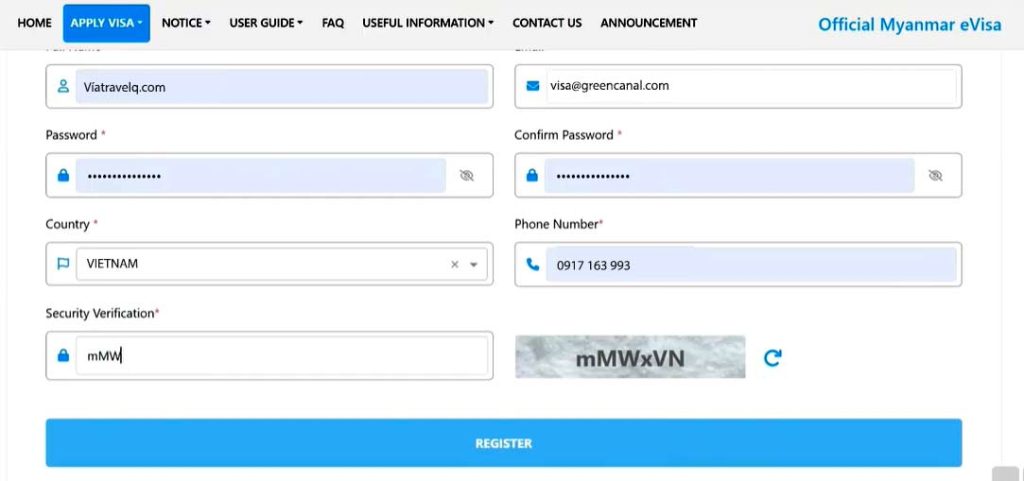The image size is (1024, 481).
Task: Focus the Confirm Password input field
Action: [729, 175]
